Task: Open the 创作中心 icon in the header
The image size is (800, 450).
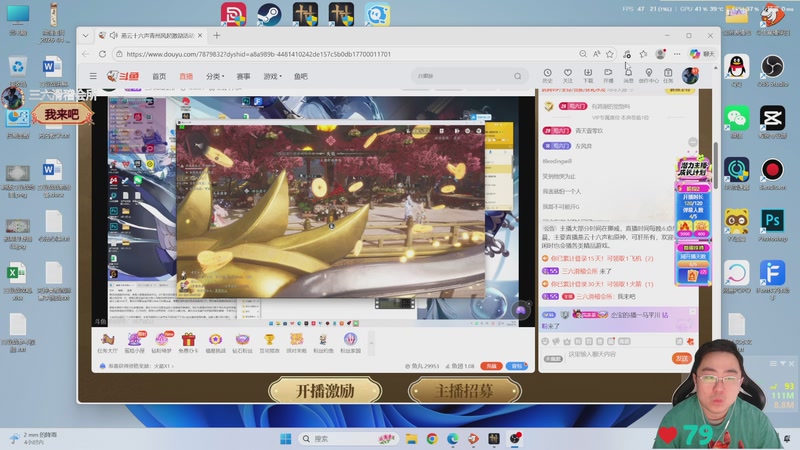Action: click(x=648, y=76)
